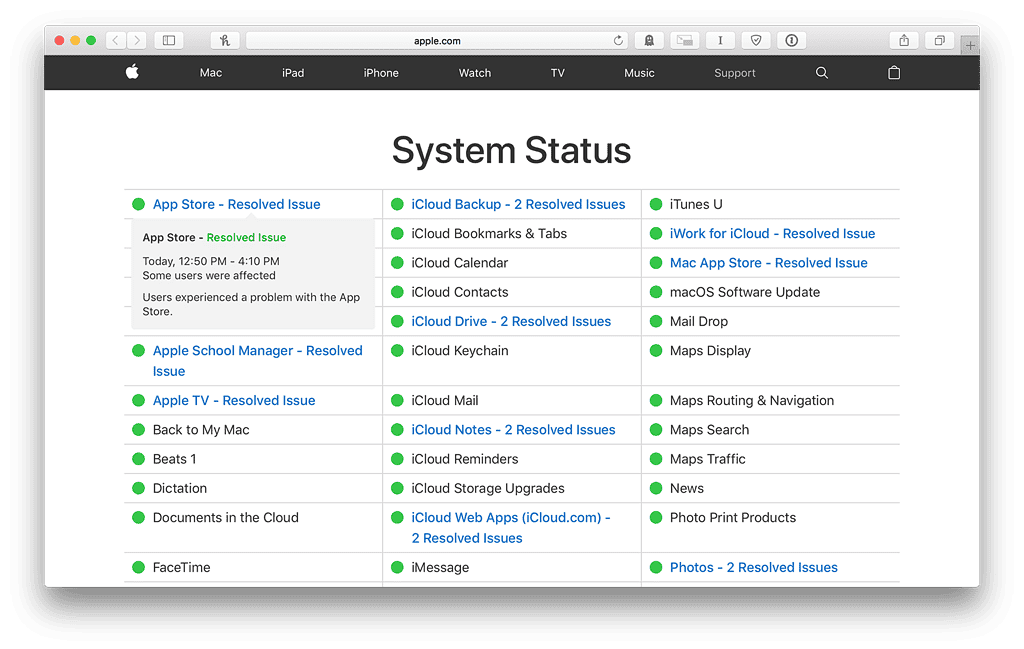Show all tabs overview icon

pos(940,41)
